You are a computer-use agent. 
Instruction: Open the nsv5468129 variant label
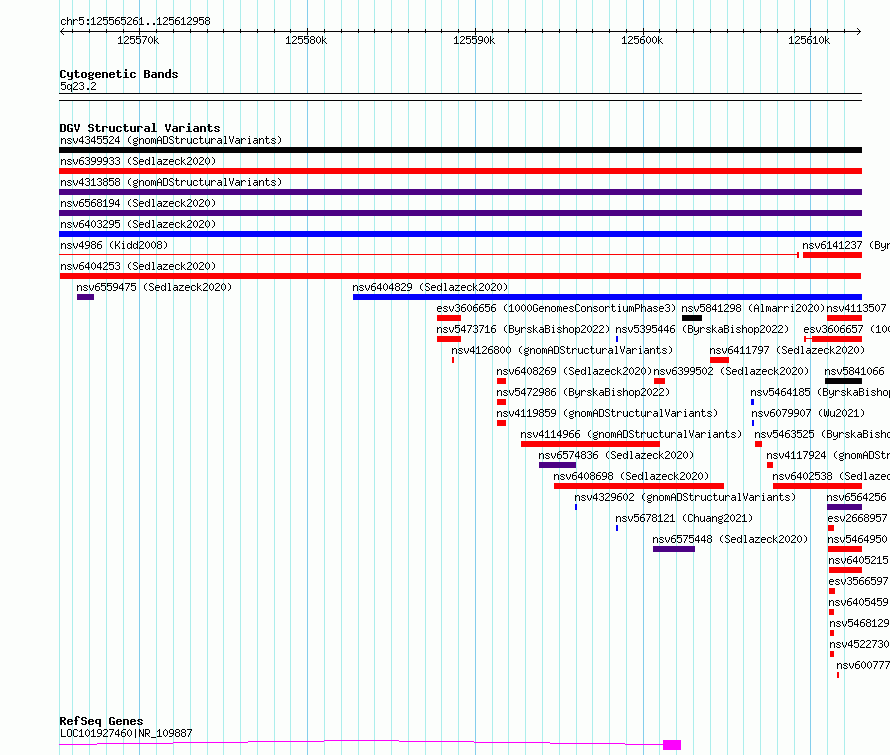point(859,623)
